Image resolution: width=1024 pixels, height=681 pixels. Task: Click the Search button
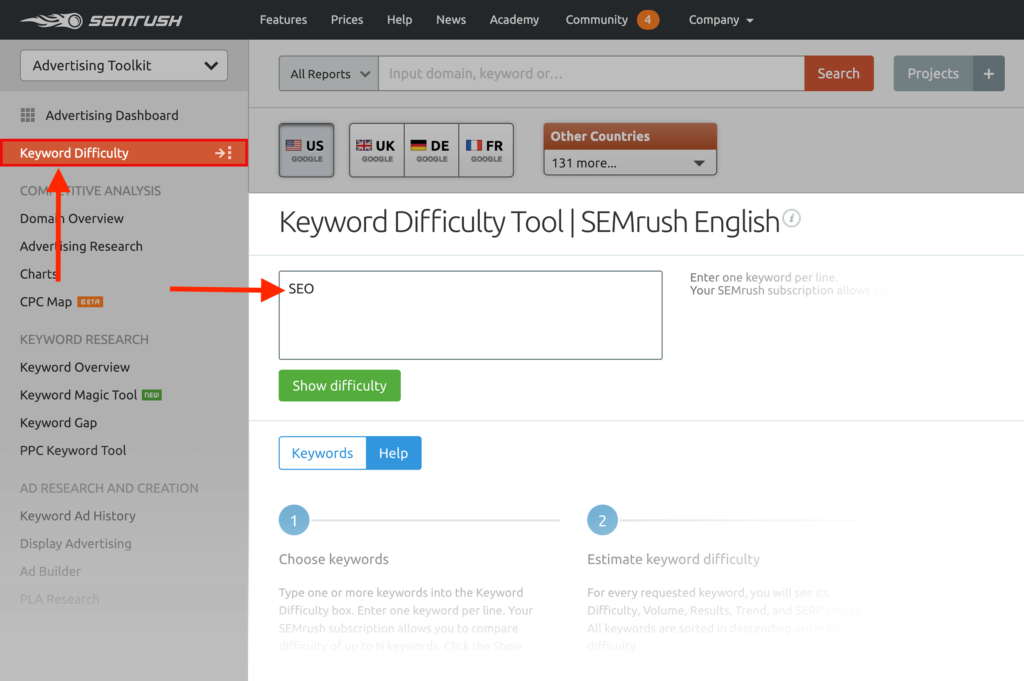point(838,73)
